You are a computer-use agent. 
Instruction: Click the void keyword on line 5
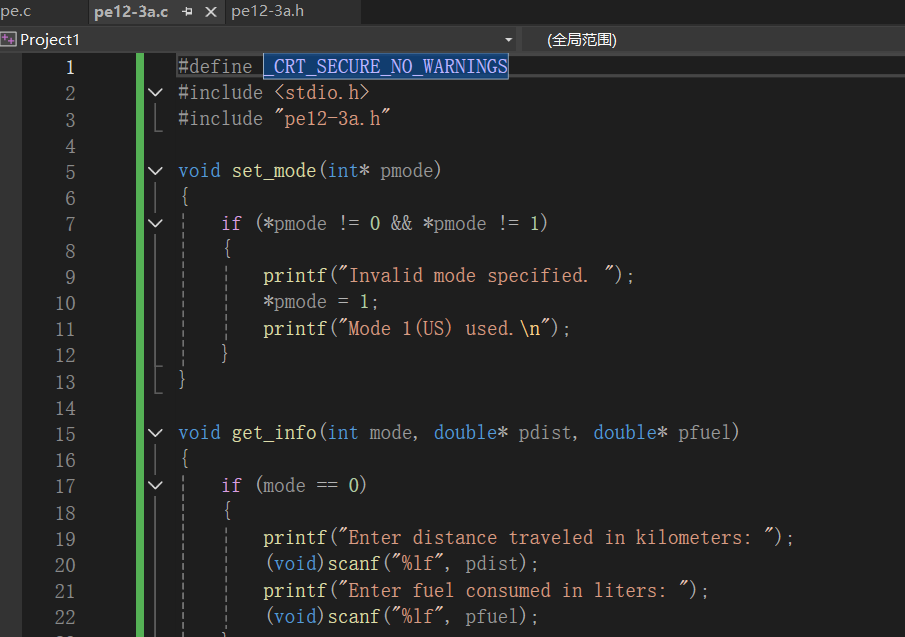click(x=199, y=171)
